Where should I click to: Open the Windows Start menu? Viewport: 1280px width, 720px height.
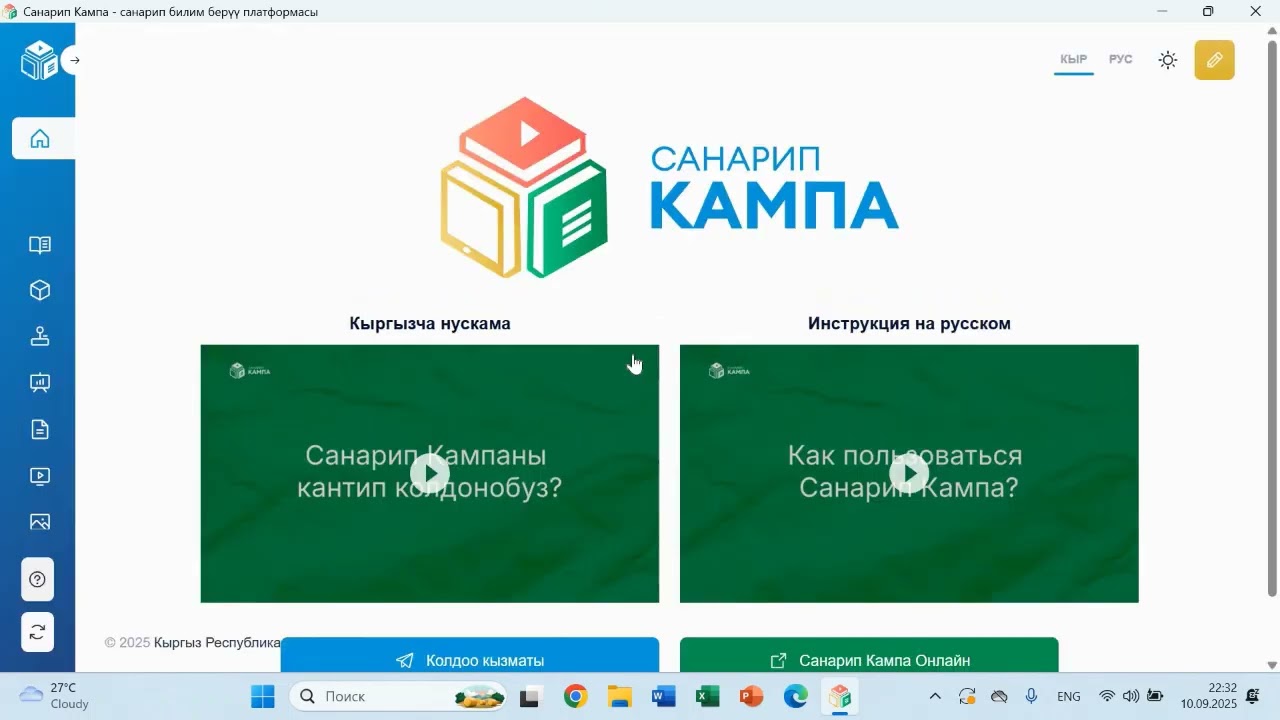coord(263,696)
